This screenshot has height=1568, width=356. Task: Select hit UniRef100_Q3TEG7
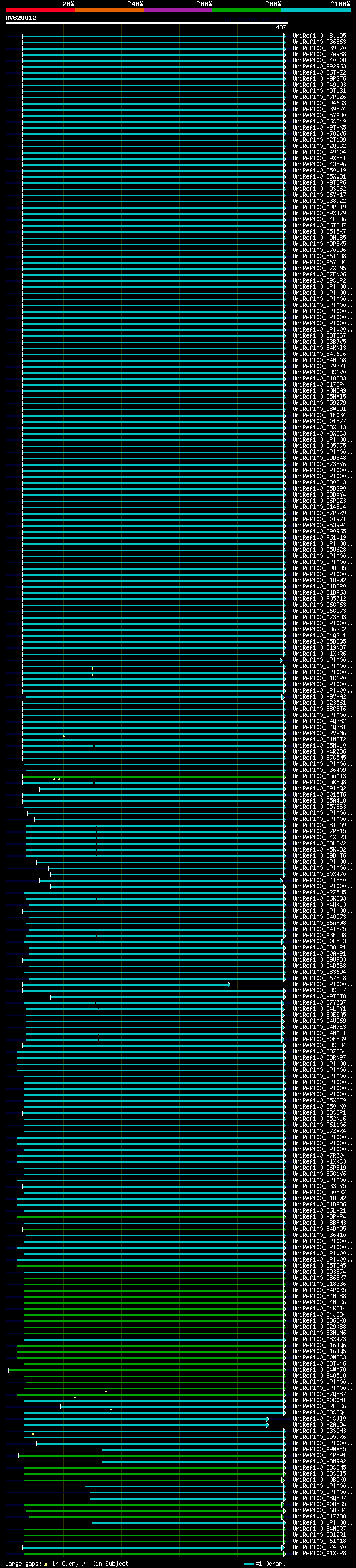[319, 335]
